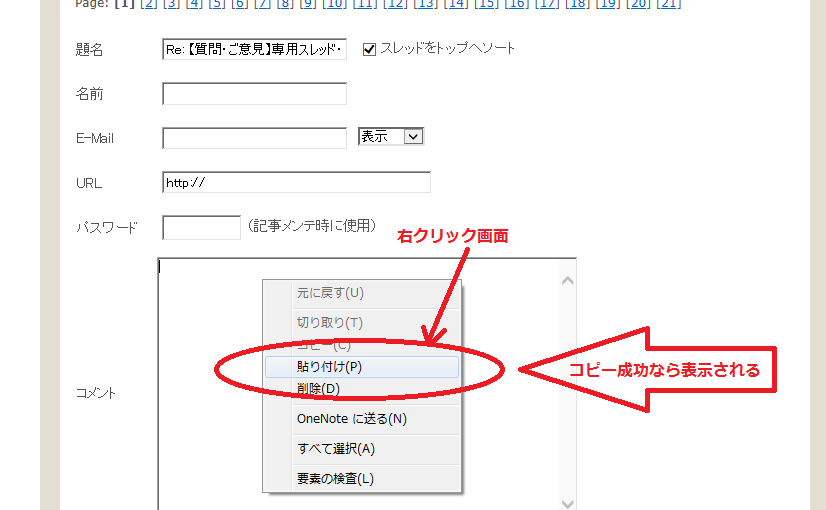This screenshot has width=826, height=510.
Task: Open page 18 link
Action: [x=578, y=4]
